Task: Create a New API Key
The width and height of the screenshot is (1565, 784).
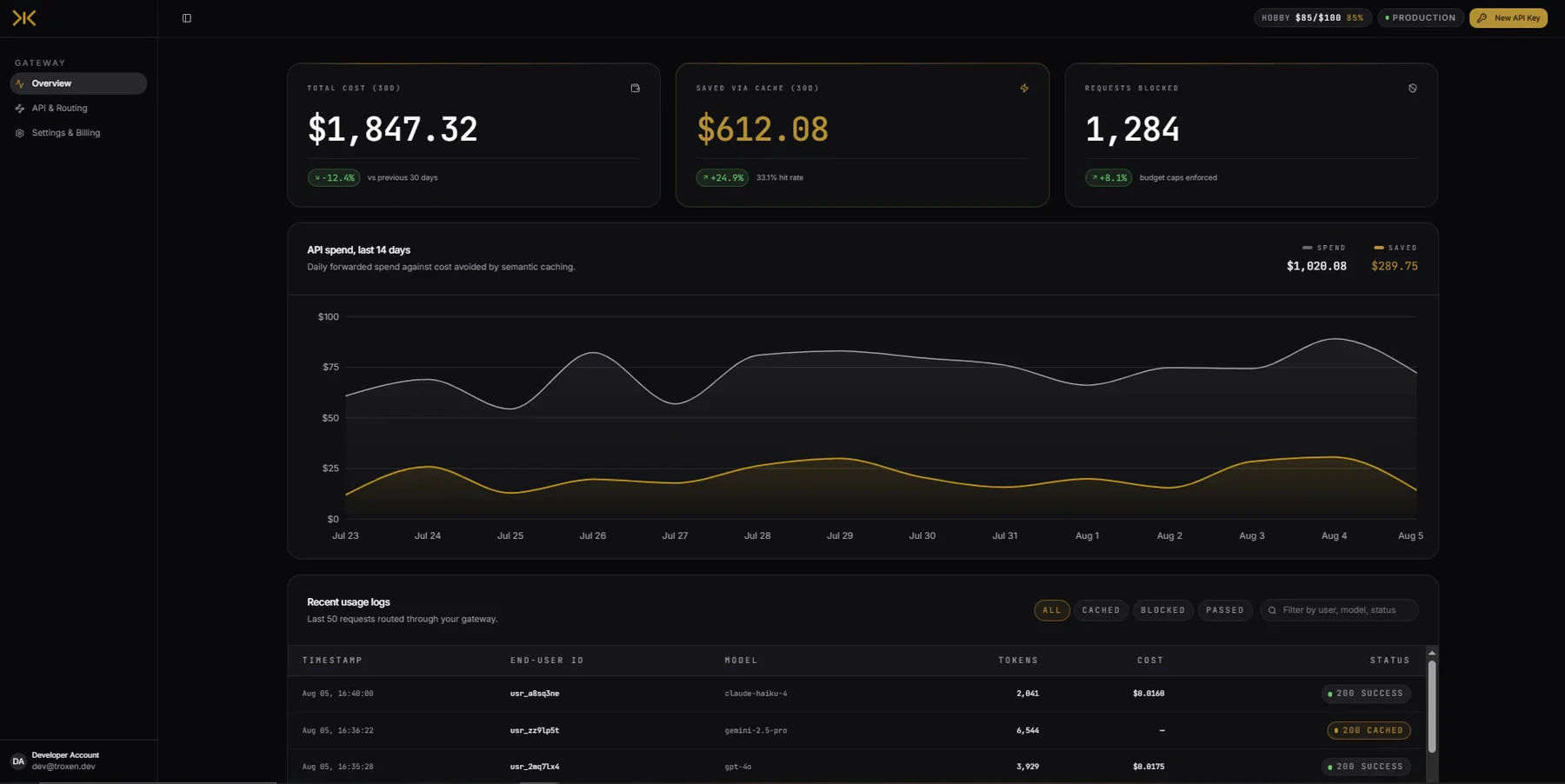Action: [x=1508, y=17]
